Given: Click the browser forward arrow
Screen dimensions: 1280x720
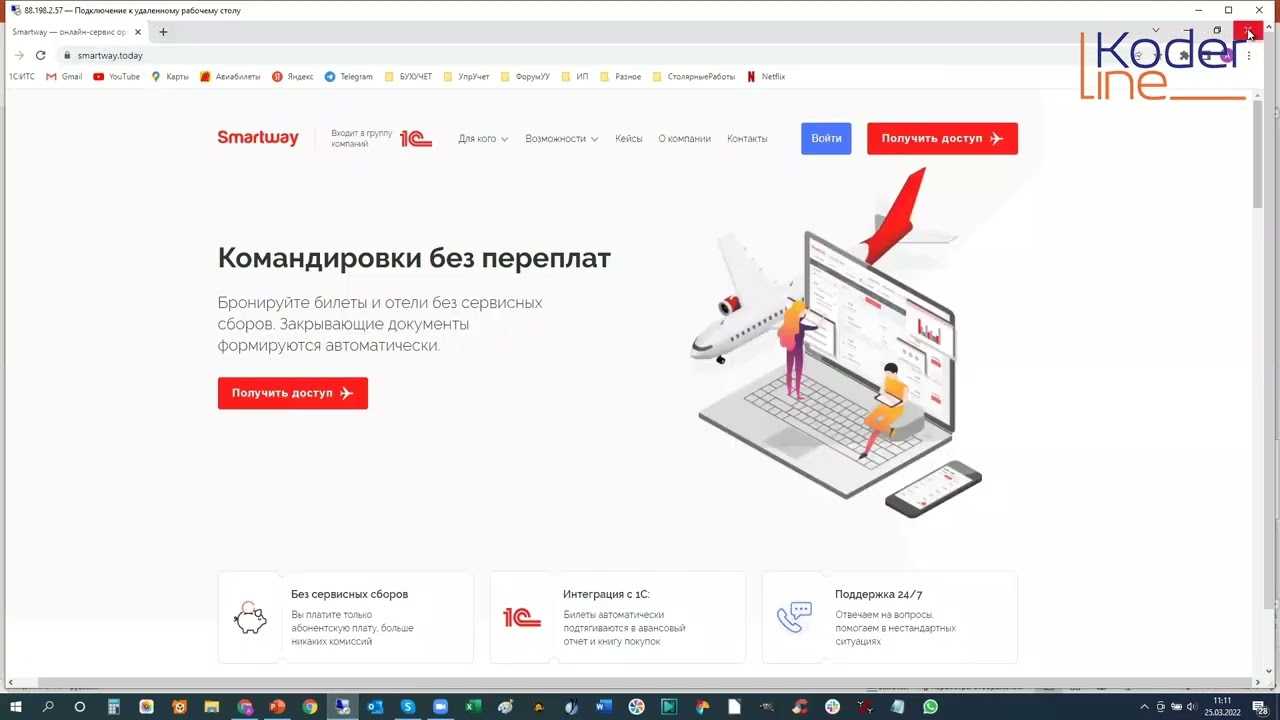Looking at the screenshot, I should coord(19,55).
